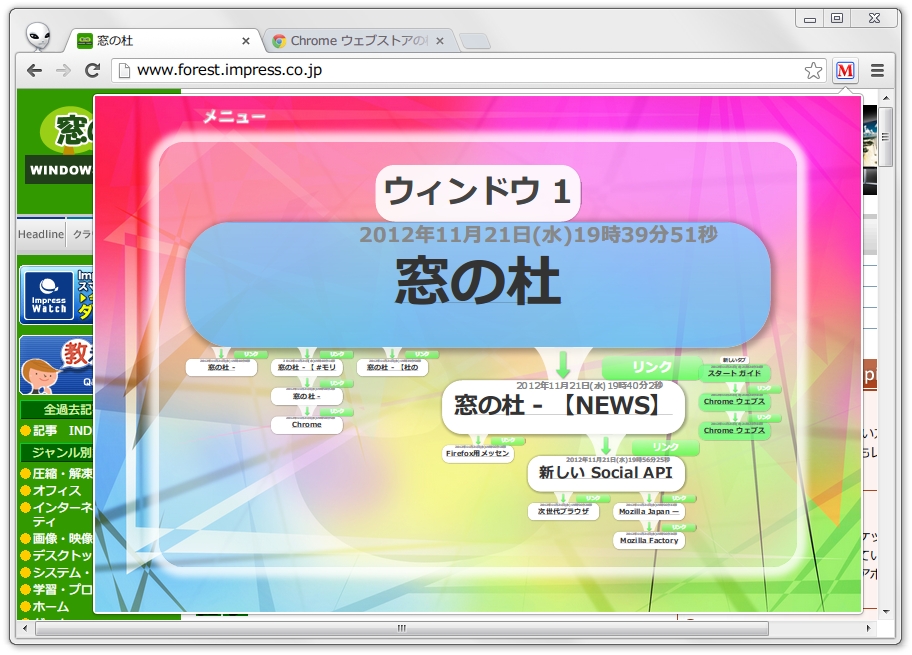This screenshot has width=912, height=655.
Task: Open the メニュー item on the mindmap overlay
Action: [x=232, y=116]
